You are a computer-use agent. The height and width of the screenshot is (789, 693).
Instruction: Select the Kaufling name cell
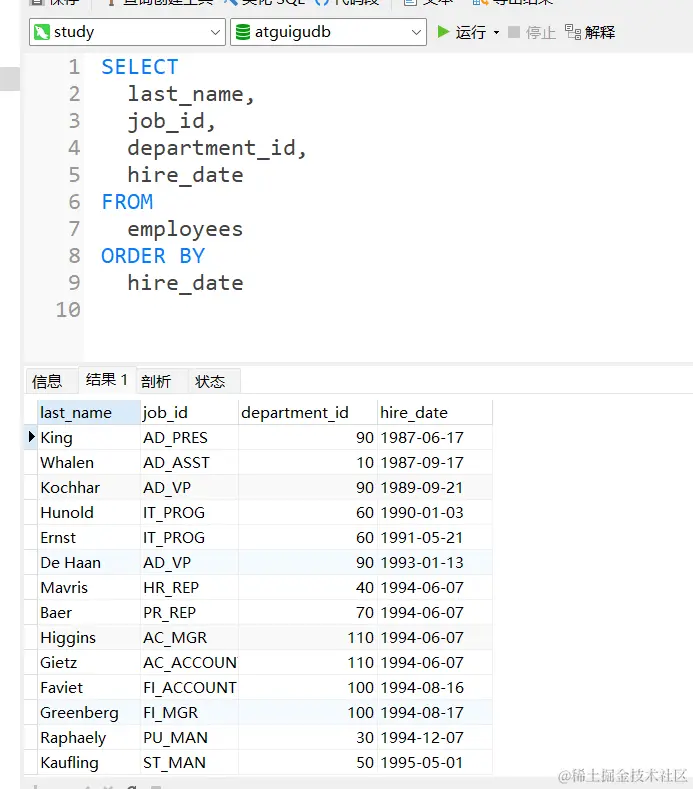point(89,762)
